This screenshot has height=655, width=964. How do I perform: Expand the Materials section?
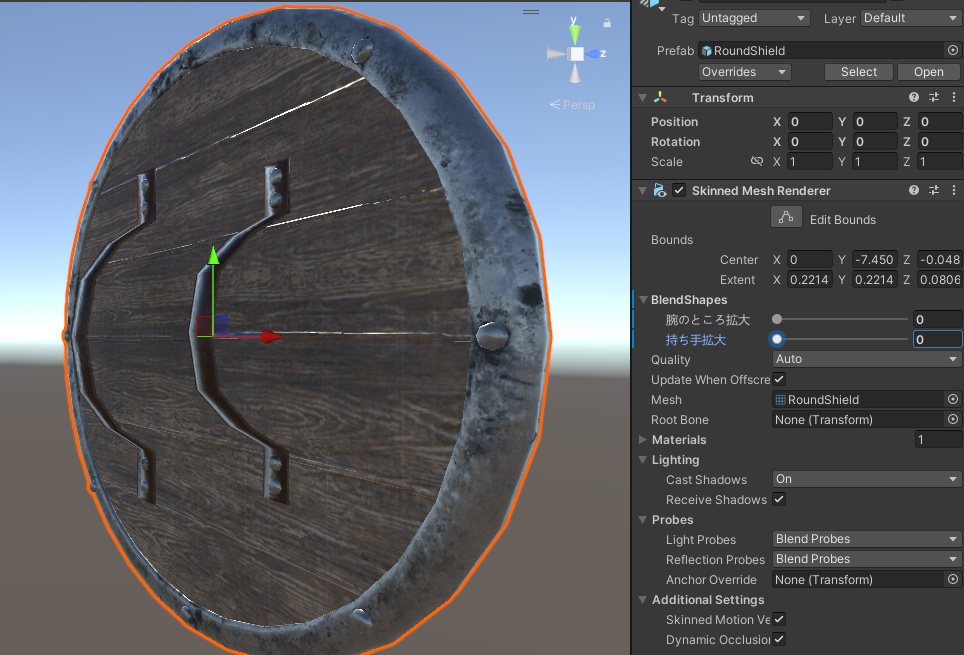point(642,440)
